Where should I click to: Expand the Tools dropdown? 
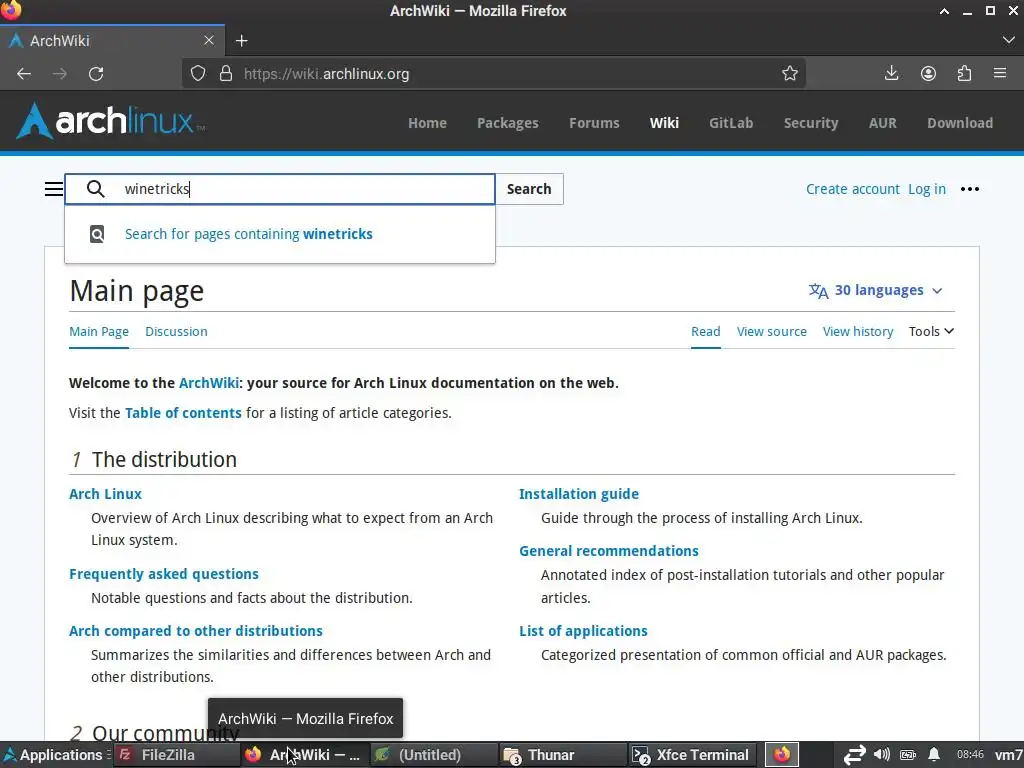point(931,332)
